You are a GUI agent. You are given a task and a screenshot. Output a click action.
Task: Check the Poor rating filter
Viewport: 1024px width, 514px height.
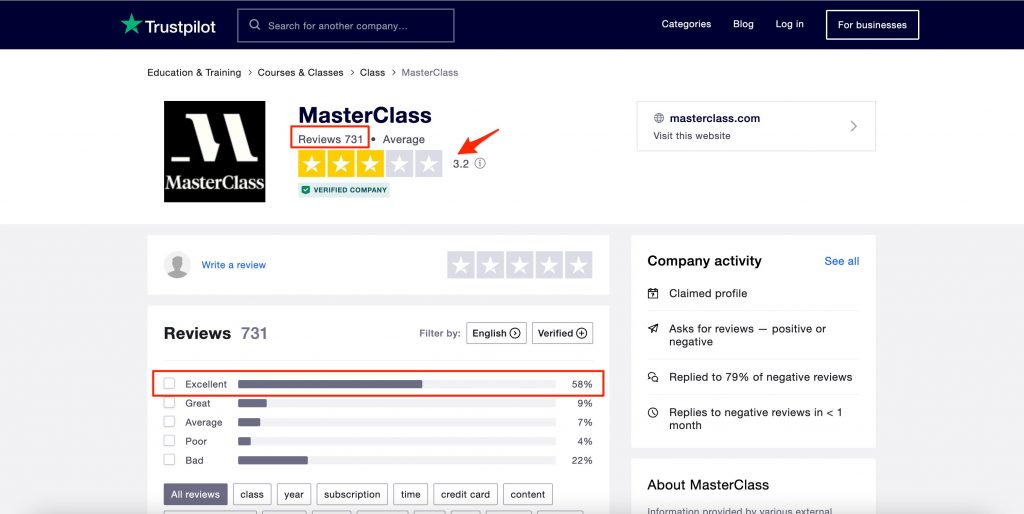(x=169, y=440)
